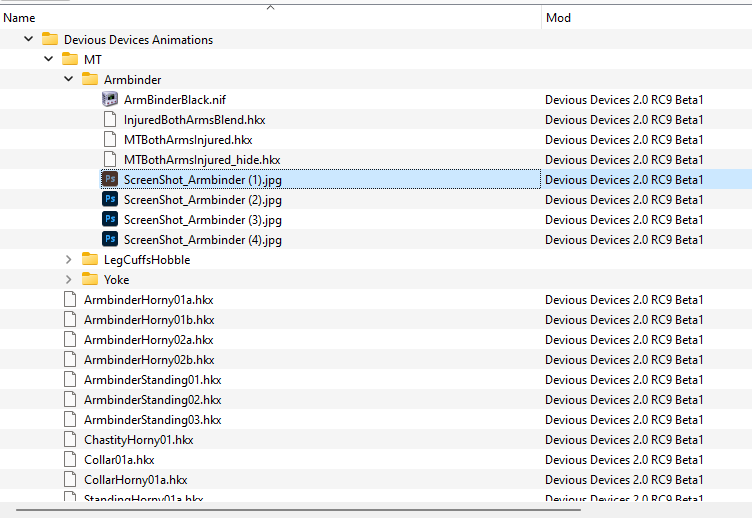Select the ArmbinderHorny02b.hkx file name
Image resolution: width=752 pixels, height=518 pixels.
click(x=149, y=360)
